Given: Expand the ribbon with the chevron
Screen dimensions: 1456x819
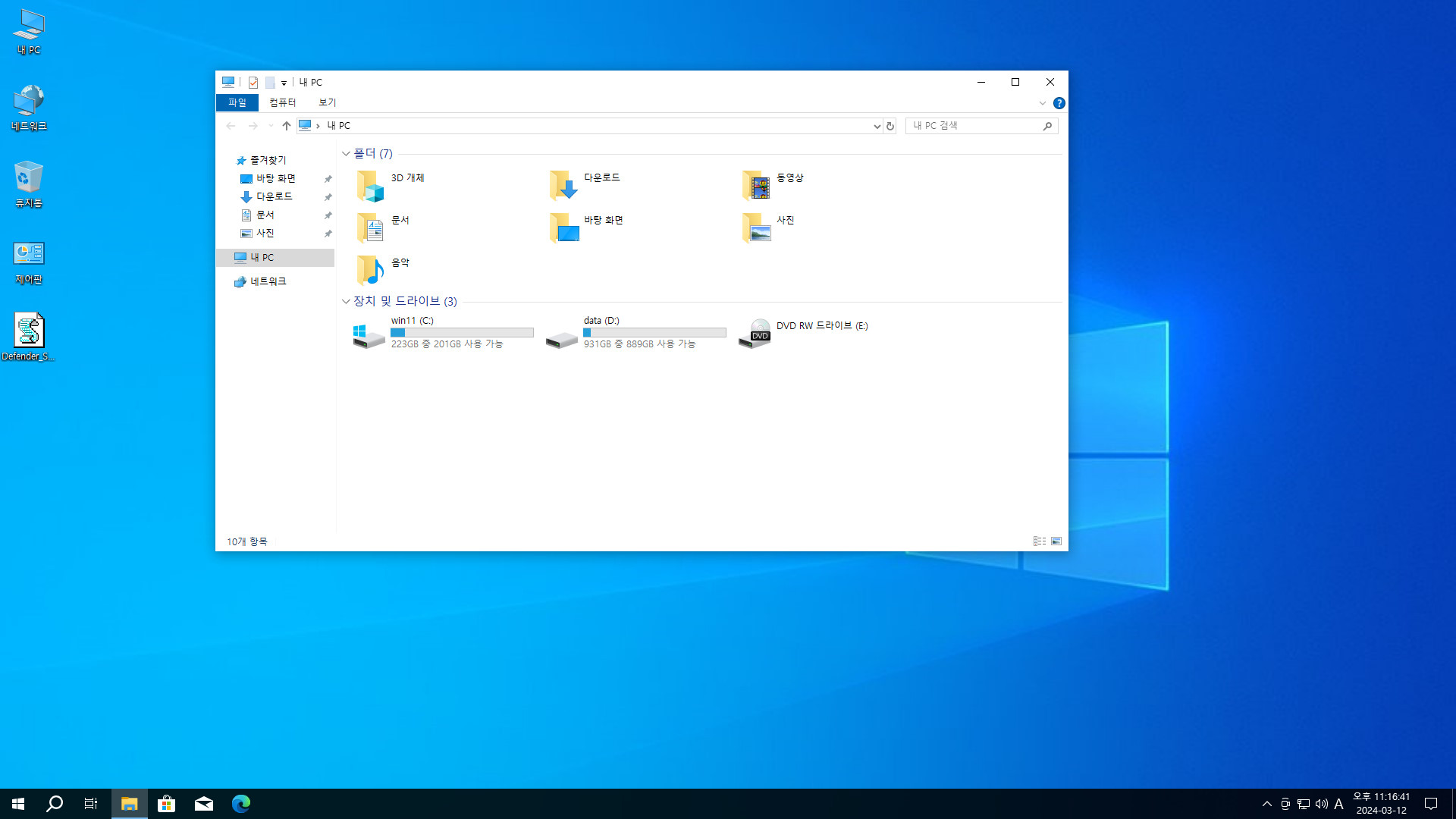Looking at the screenshot, I should pos(1043,103).
